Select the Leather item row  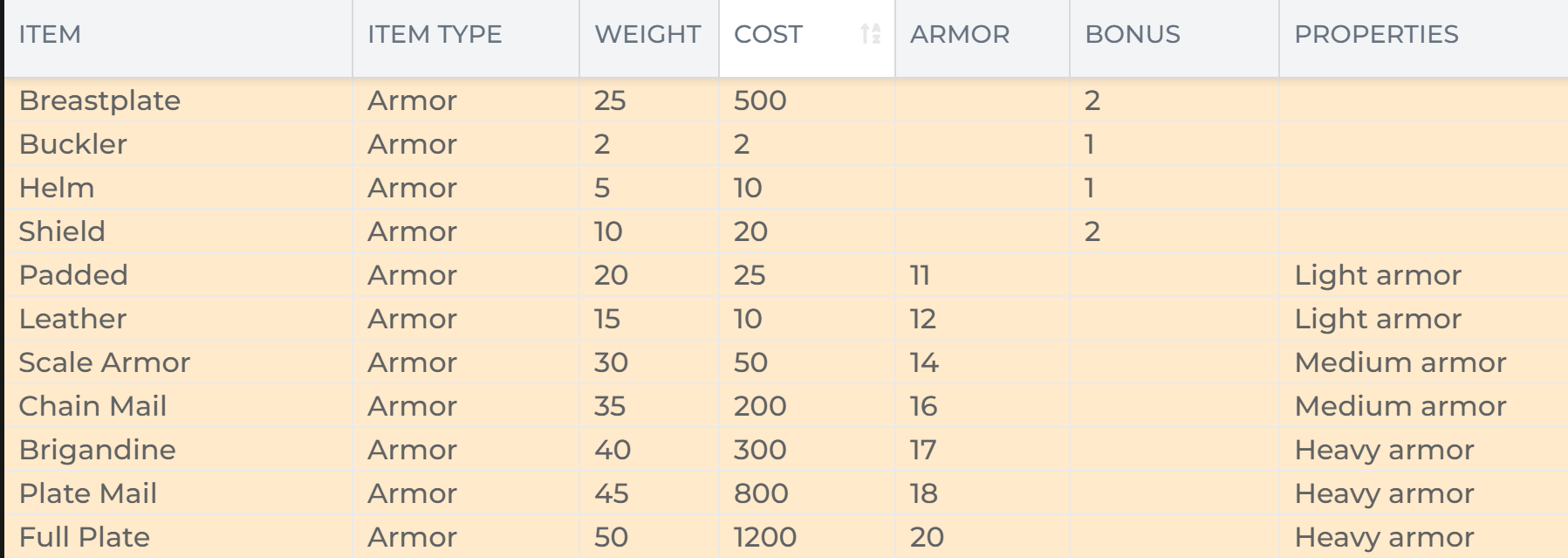coord(786,319)
